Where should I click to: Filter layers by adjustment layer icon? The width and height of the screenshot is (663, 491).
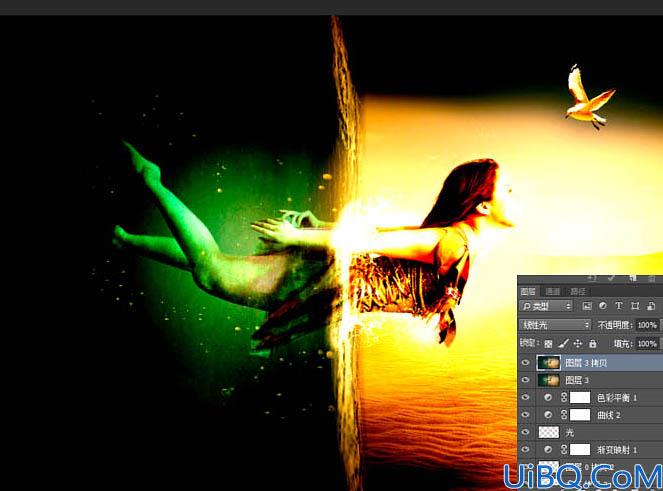point(603,306)
